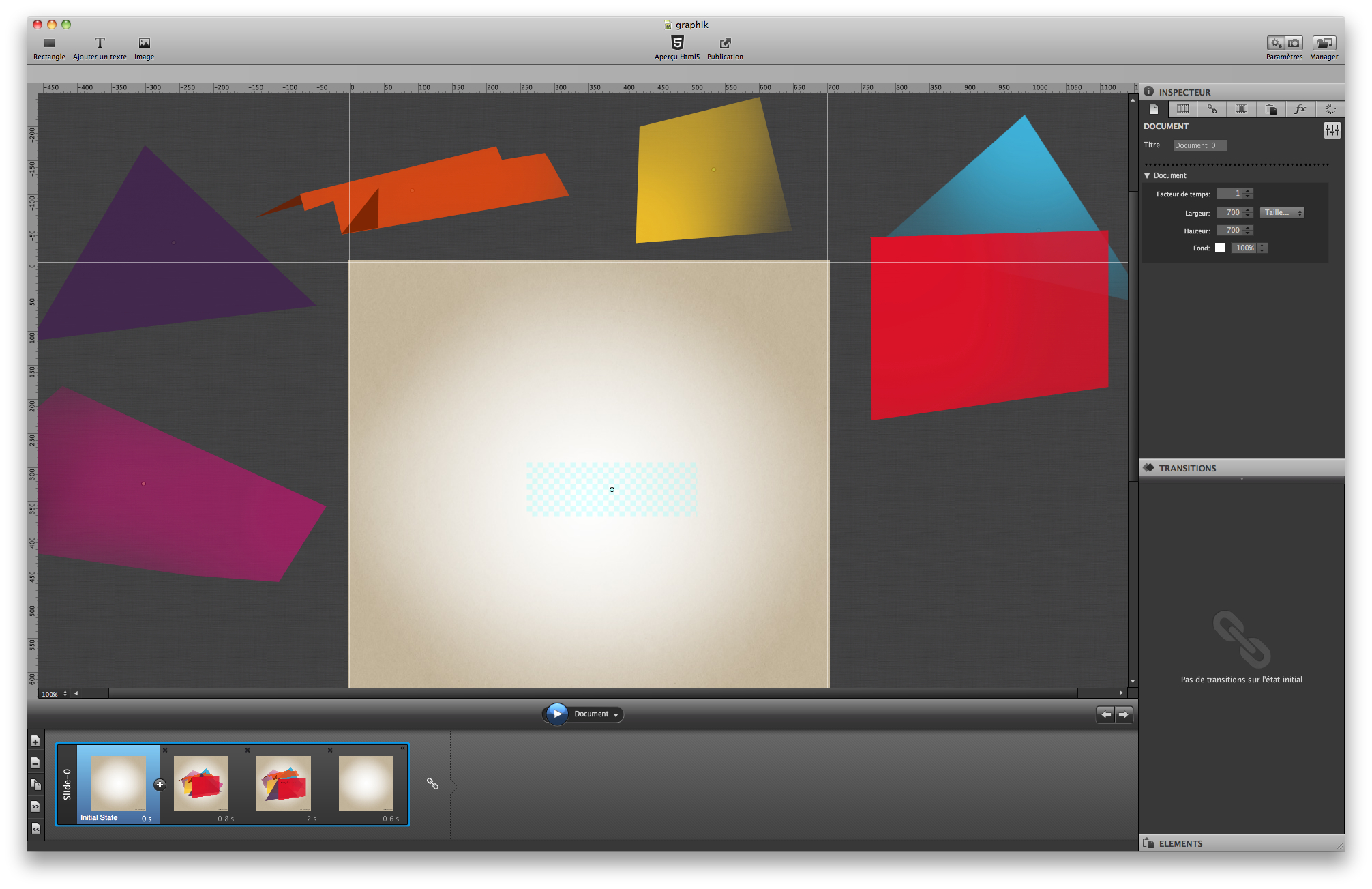Click the chain link icon beside slide strip
Viewport: 1372px width, 889px height.
coord(432,783)
